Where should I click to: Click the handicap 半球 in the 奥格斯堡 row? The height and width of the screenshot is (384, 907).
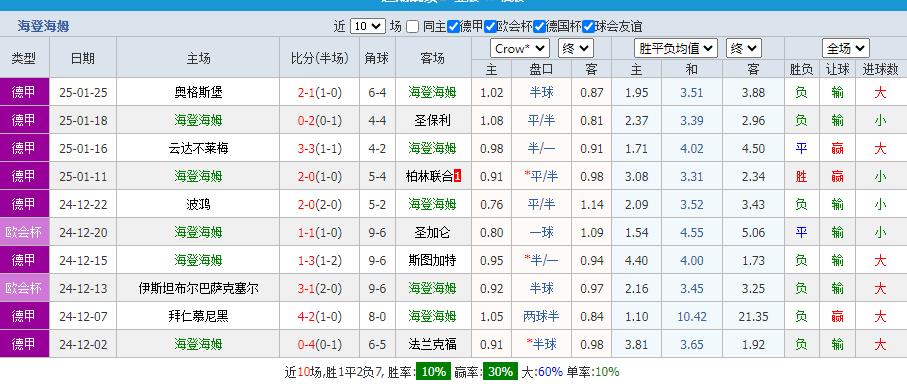541,93
